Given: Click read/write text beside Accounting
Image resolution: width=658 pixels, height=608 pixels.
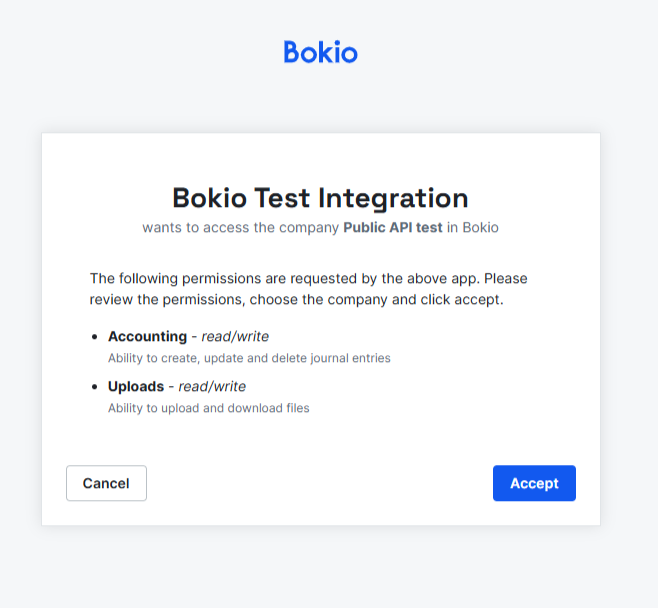Looking at the screenshot, I should tap(235, 337).
